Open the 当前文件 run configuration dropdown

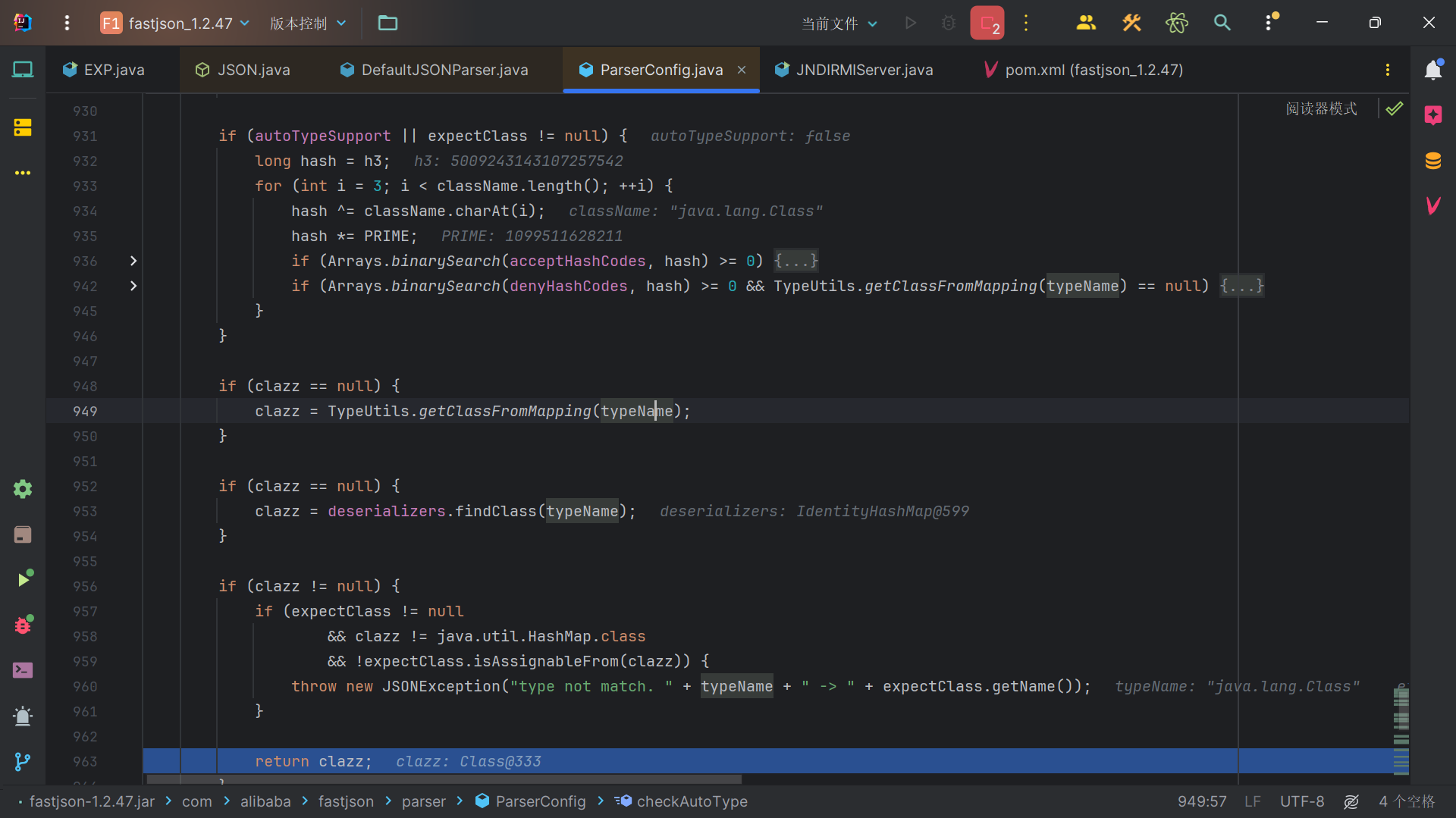(839, 24)
